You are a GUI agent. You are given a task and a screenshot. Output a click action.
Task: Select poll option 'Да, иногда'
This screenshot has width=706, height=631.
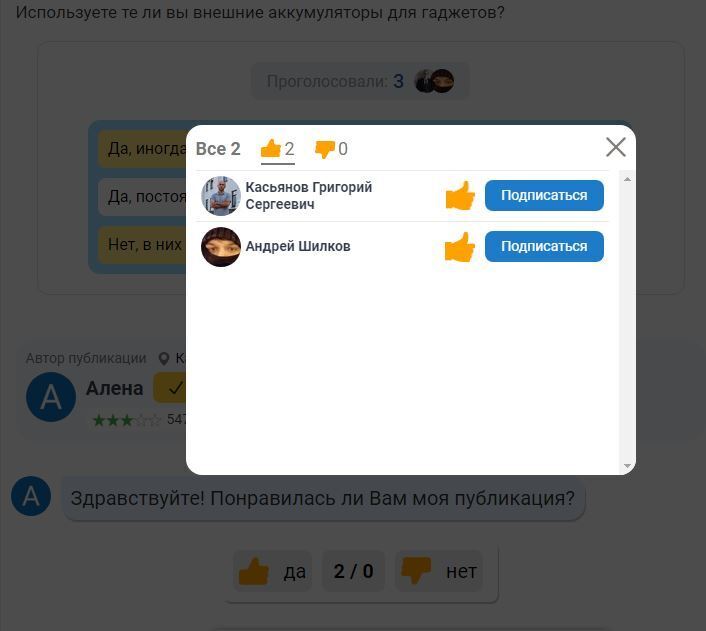142,149
